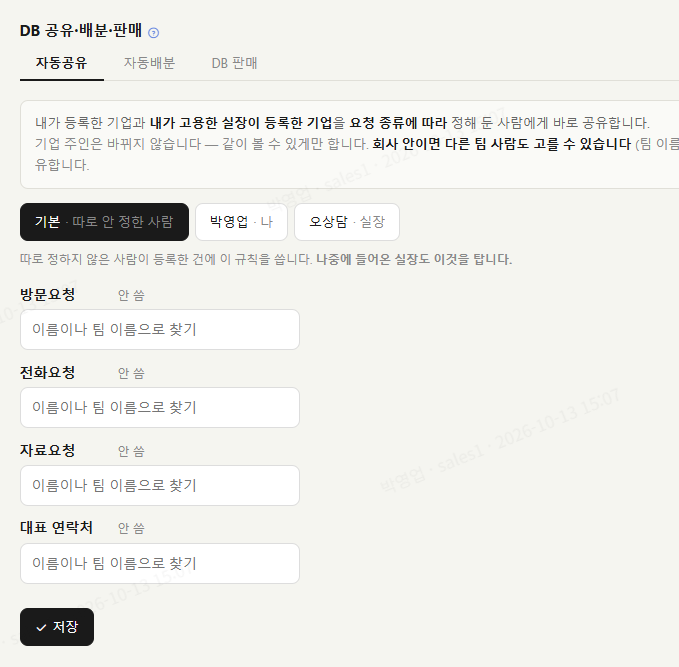This screenshot has height=667, width=679.
Task: Click the DB 공유·배분·판매 heading
Action: point(81,30)
